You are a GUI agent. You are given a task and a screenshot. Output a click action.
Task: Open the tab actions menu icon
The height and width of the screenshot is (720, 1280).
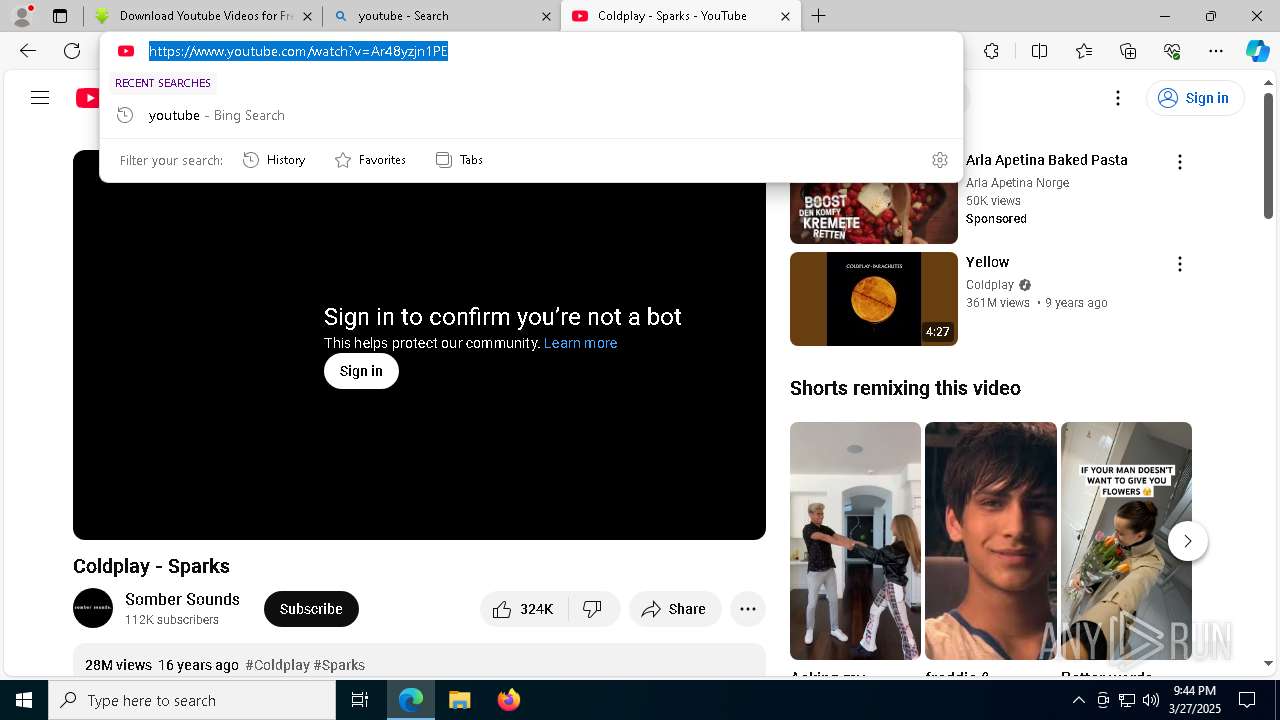pos(60,16)
